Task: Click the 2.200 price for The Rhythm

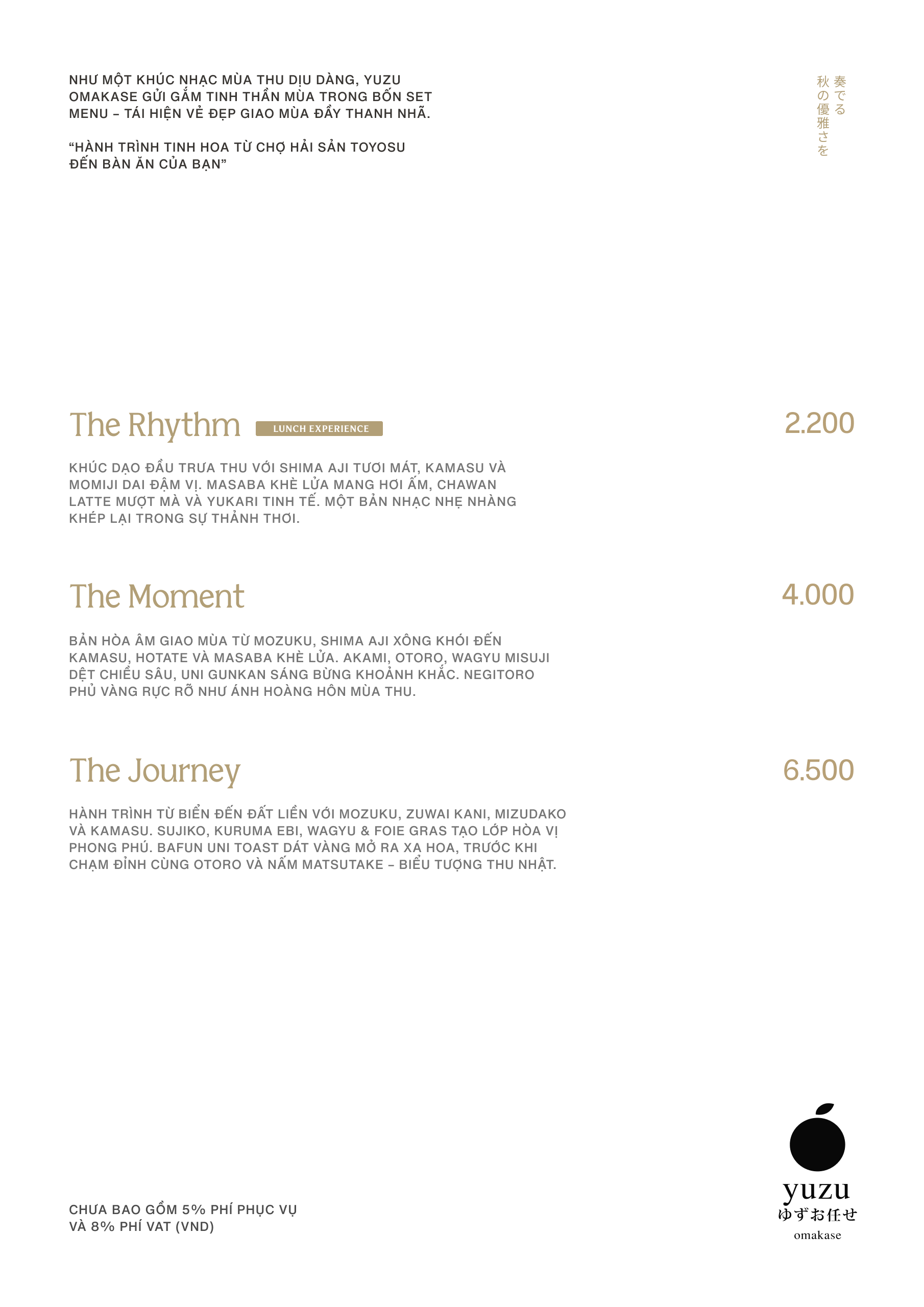Action: [819, 424]
